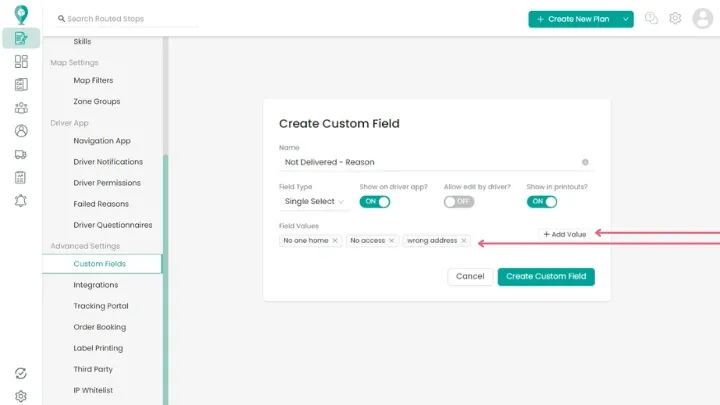Image resolution: width=720 pixels, height=405 pixels.
Task: Click the Search Routed Stops field
Action: coord(125,19)
